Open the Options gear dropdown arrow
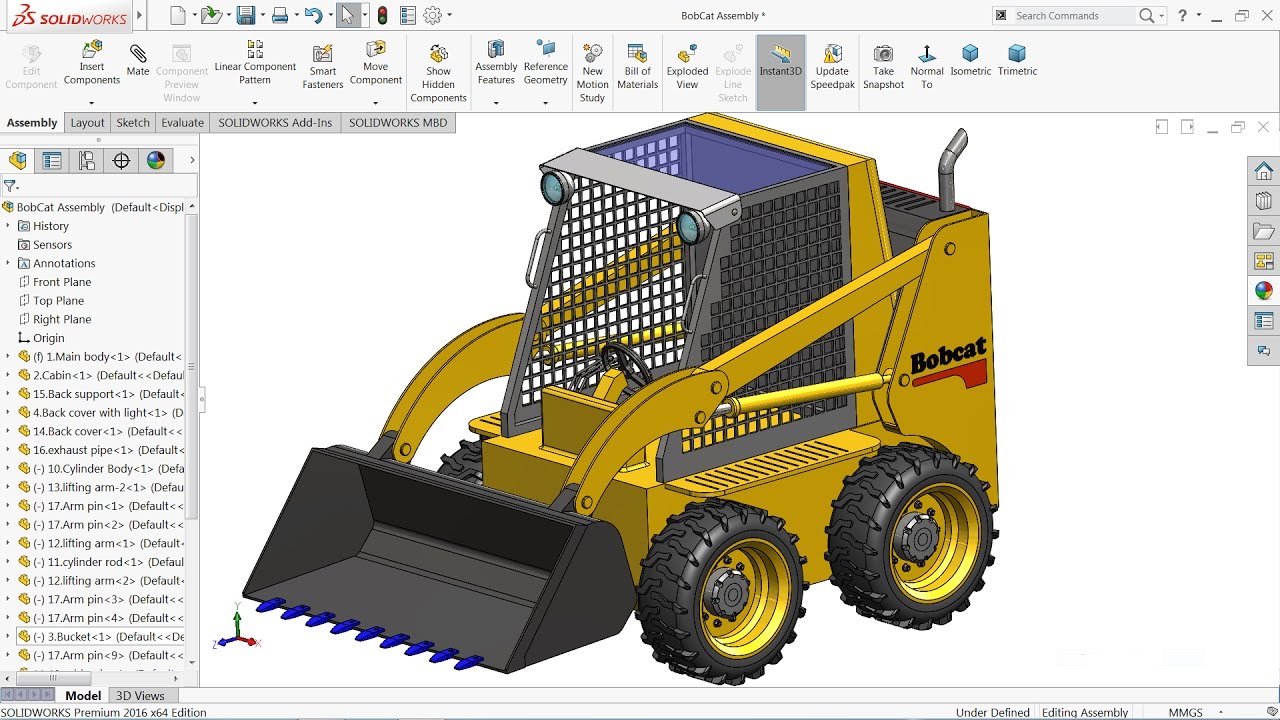Screen dimensions: 1280x720 (450, 15)
